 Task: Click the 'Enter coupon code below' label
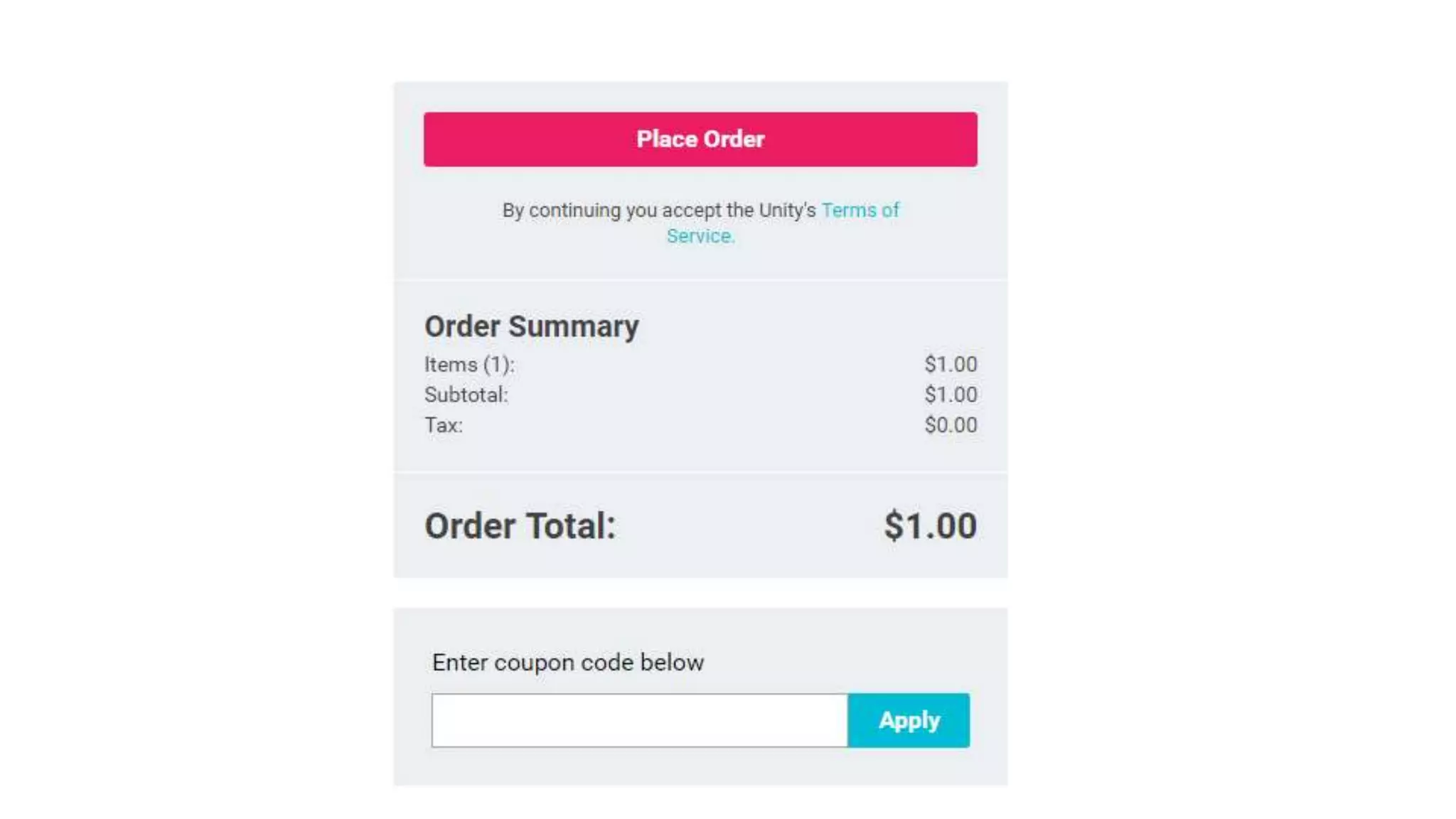click(x=567, y=663)
